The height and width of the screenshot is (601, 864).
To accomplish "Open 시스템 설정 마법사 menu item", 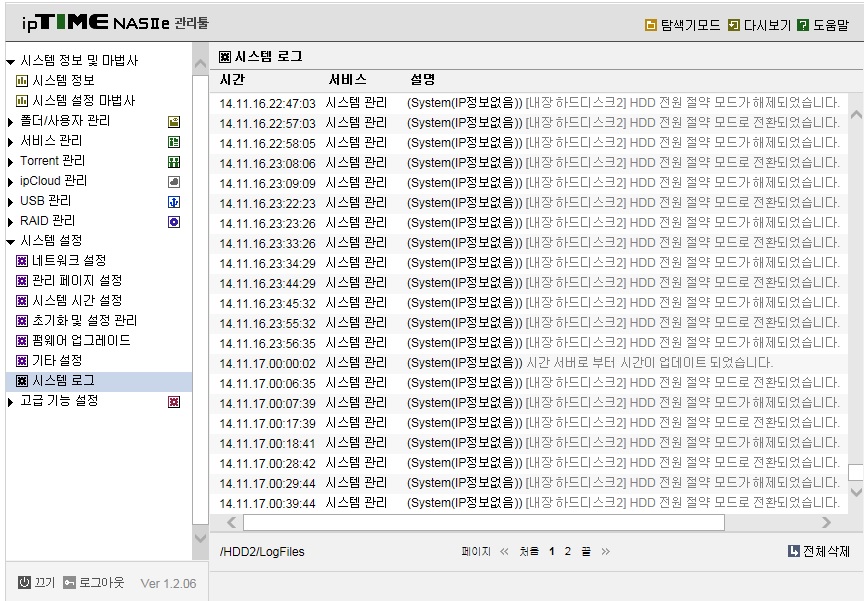I will 83,100.
